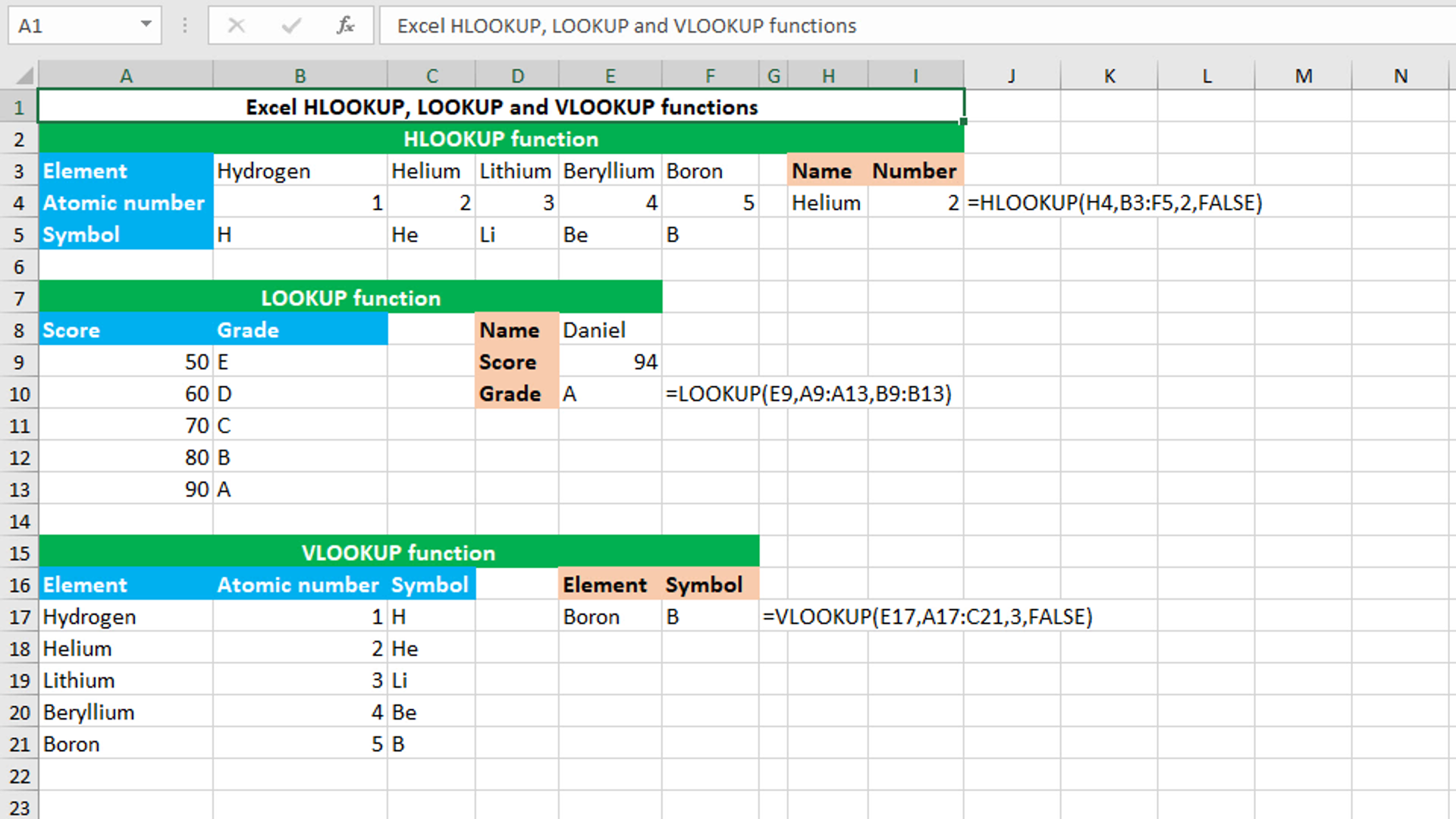Click the grade 'D' cell in row 10
Image resolution: width=1456 pixels, height=819 pixels.
tap(300, 394)
